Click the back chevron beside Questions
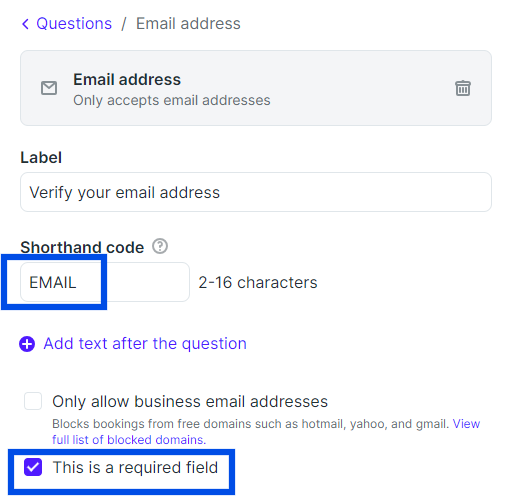The height and width of the screenshot is (496, 505). pos(25,24)
